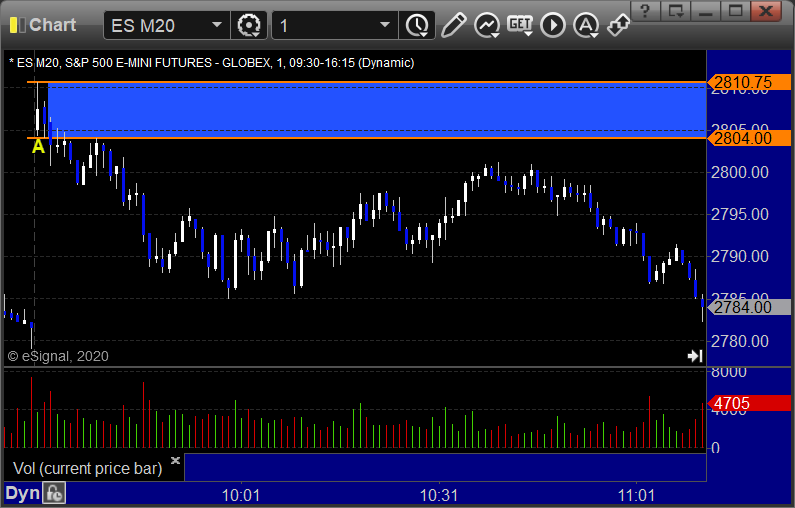Expand the ES M20 symbol dropdown

[216, 25]
